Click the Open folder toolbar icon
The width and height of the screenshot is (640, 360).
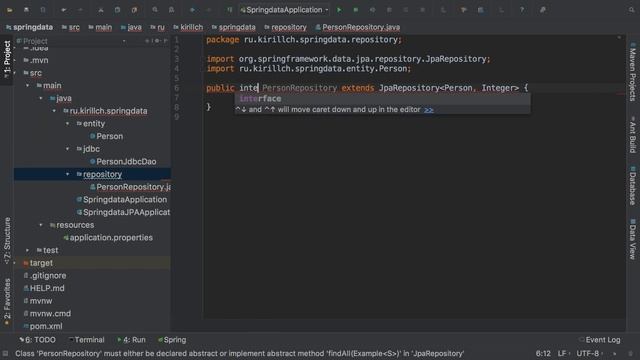pos(9,10)
